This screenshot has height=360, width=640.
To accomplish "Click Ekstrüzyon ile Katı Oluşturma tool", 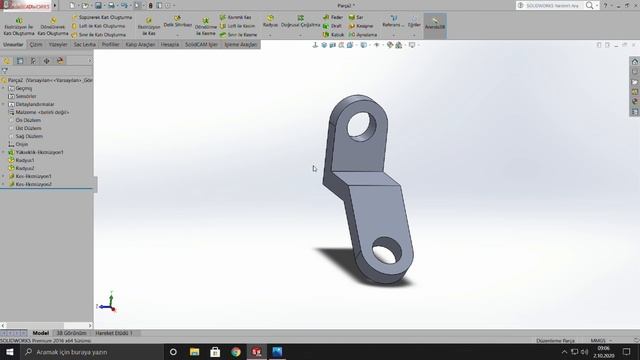I will [19, 27].
